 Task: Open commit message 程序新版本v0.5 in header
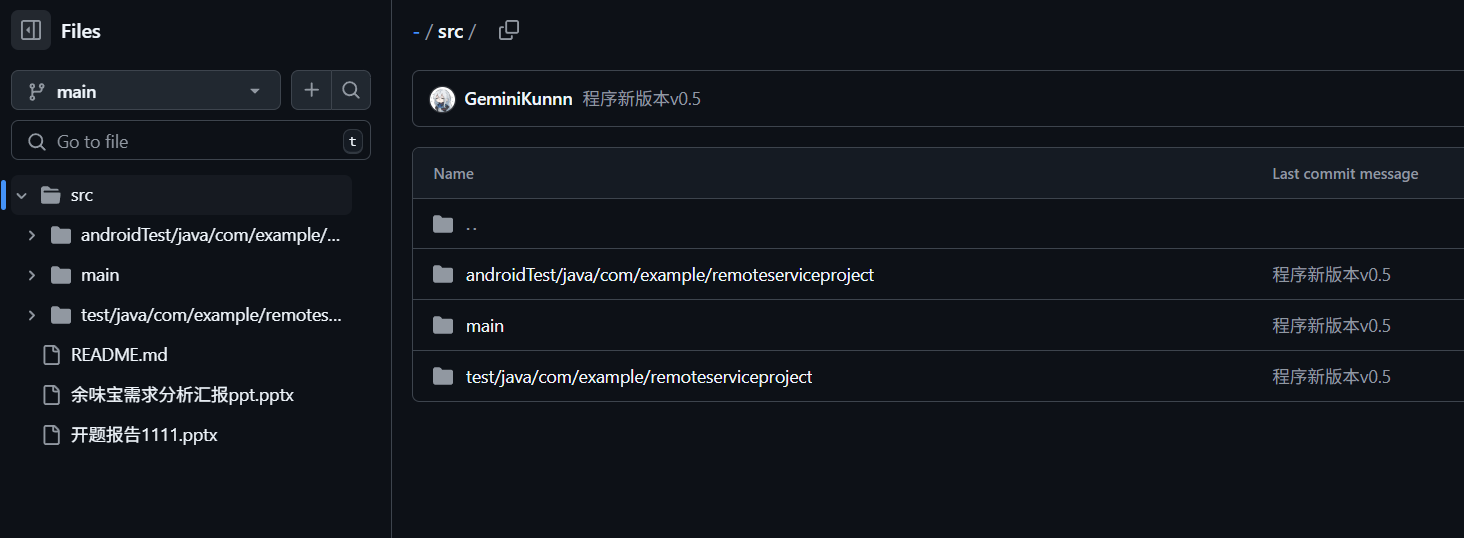coord(641,99)
